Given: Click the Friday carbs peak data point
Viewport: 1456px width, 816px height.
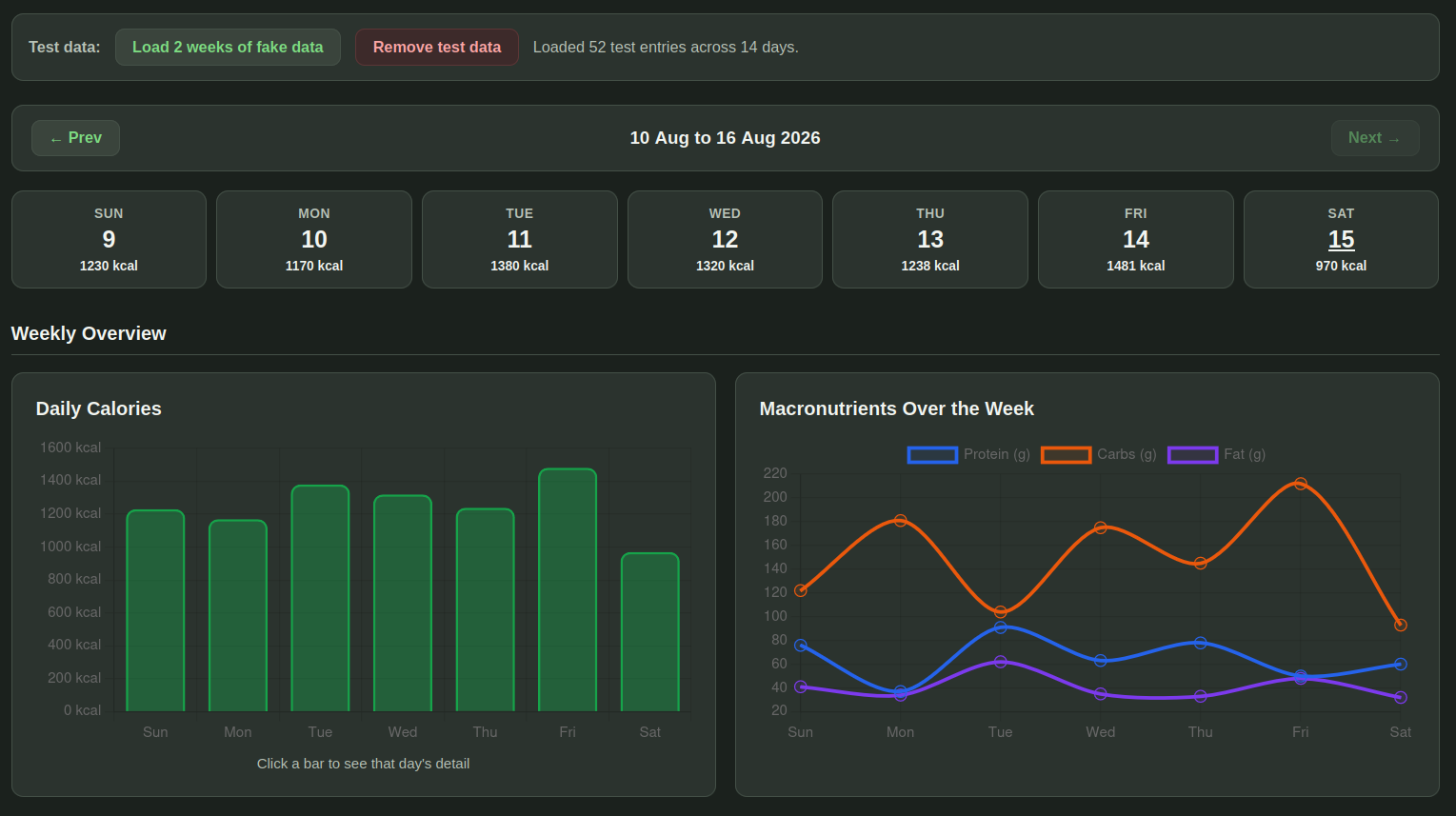Looking at the screenshot, I should (x=1301, y=484).
